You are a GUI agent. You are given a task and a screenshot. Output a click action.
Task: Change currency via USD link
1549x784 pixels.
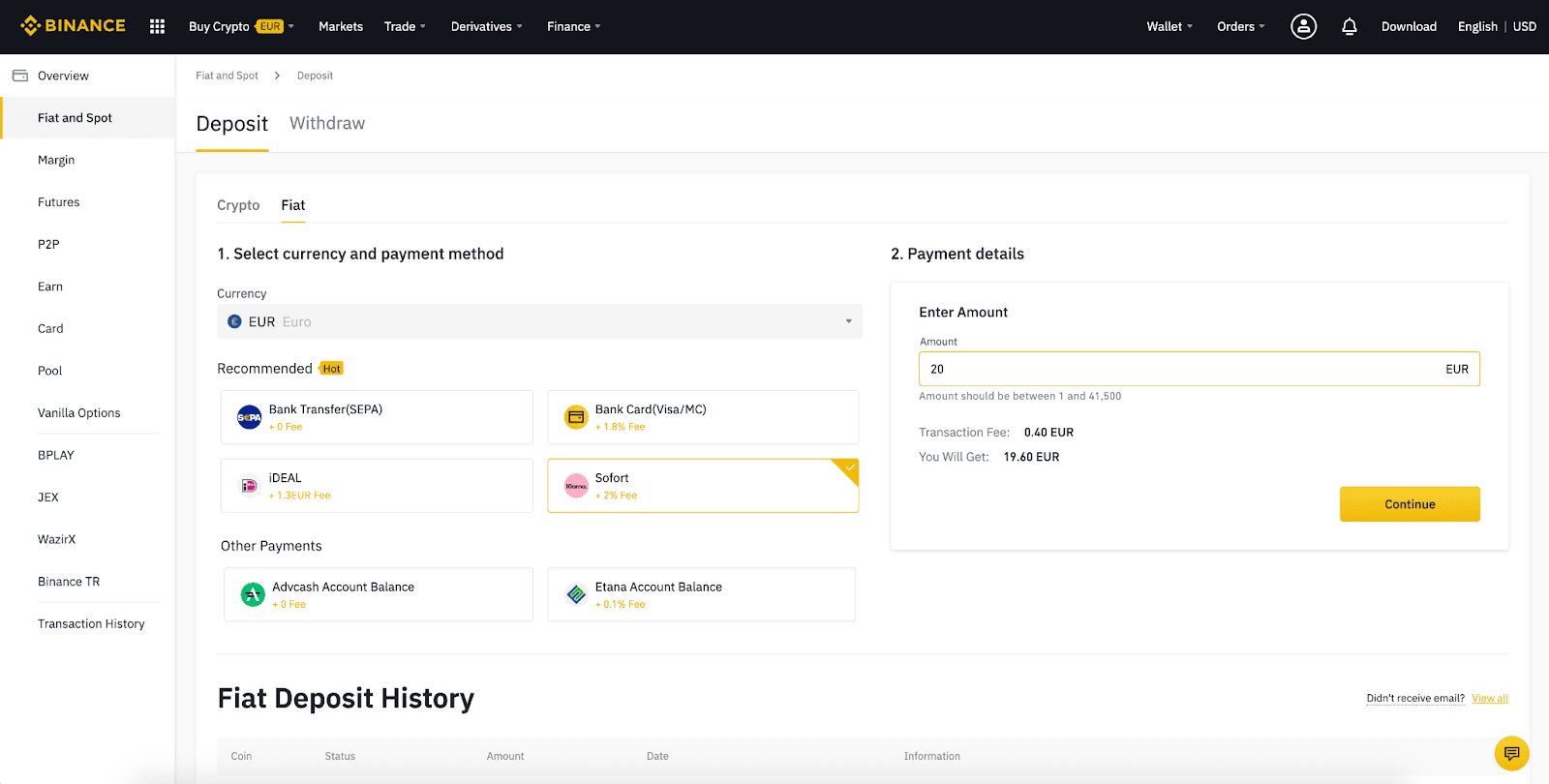pos(1525,26)
